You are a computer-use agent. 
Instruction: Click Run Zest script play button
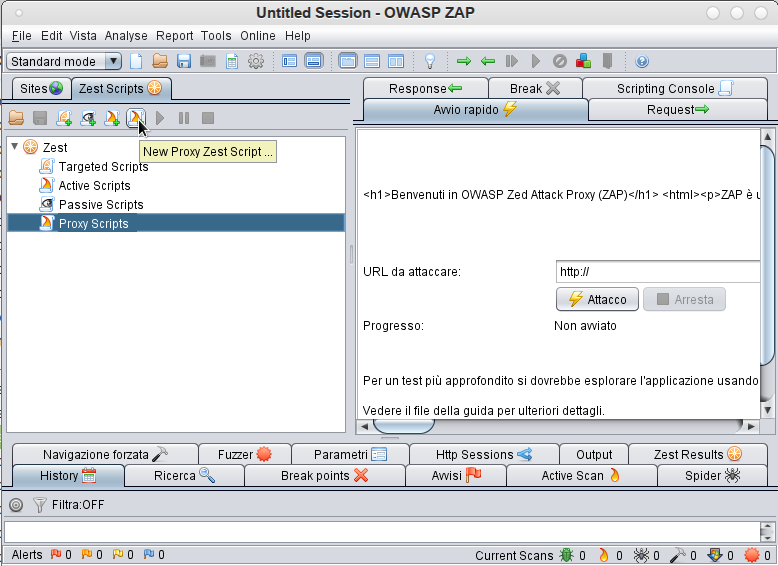click(x=160, y=118)
